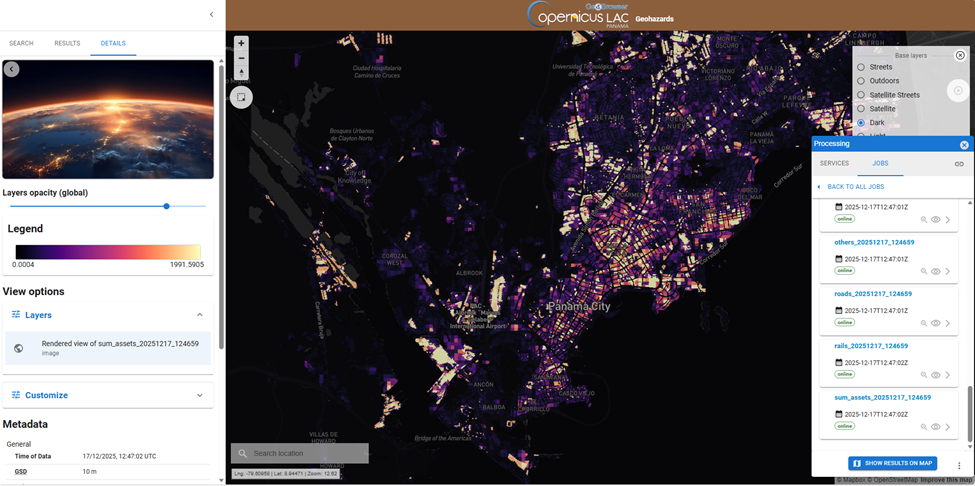Zoom to the sum_assets_20251217_124659 job result

(x=922, y=426)
